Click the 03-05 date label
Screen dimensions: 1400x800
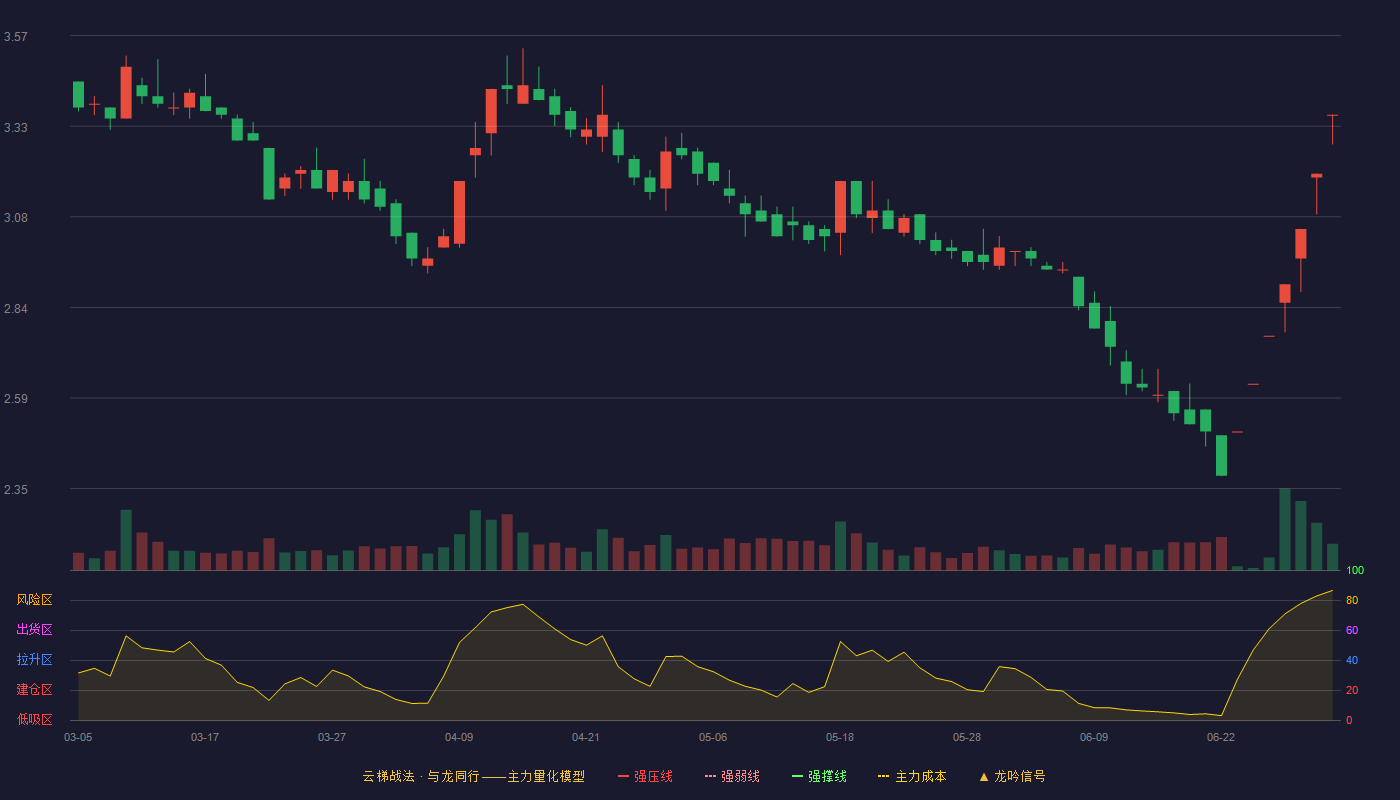pos(78,737)
